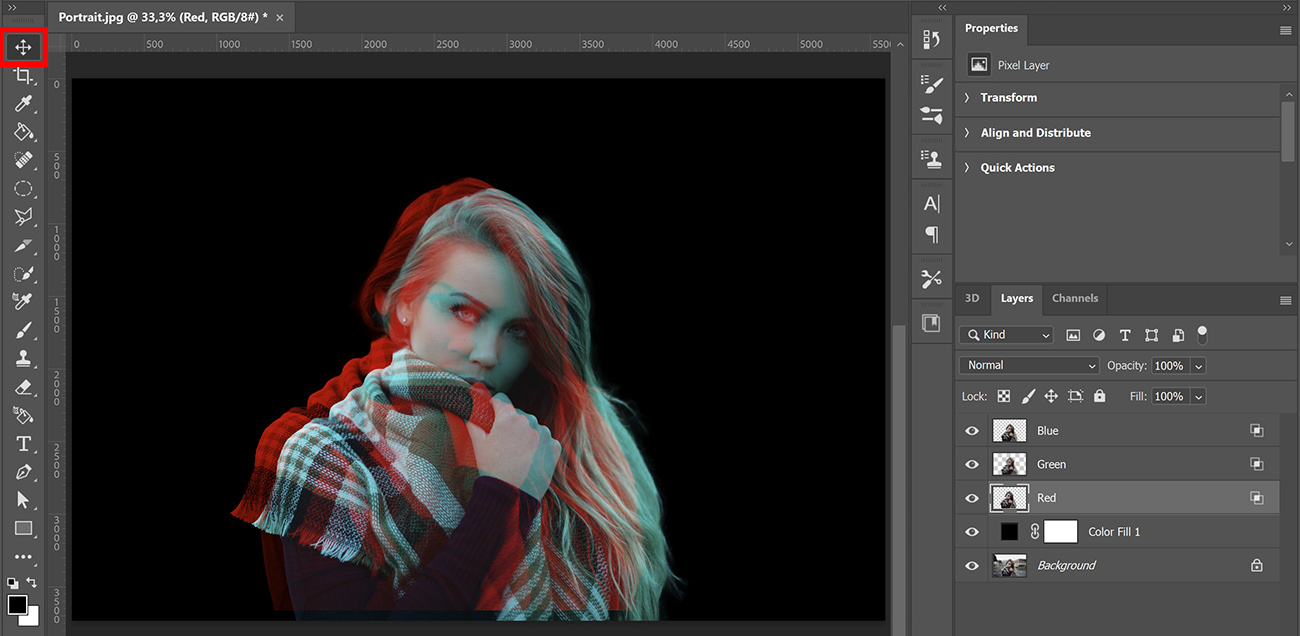Open the 3D panel tab

pyautogui.click(x=972, y=298)
